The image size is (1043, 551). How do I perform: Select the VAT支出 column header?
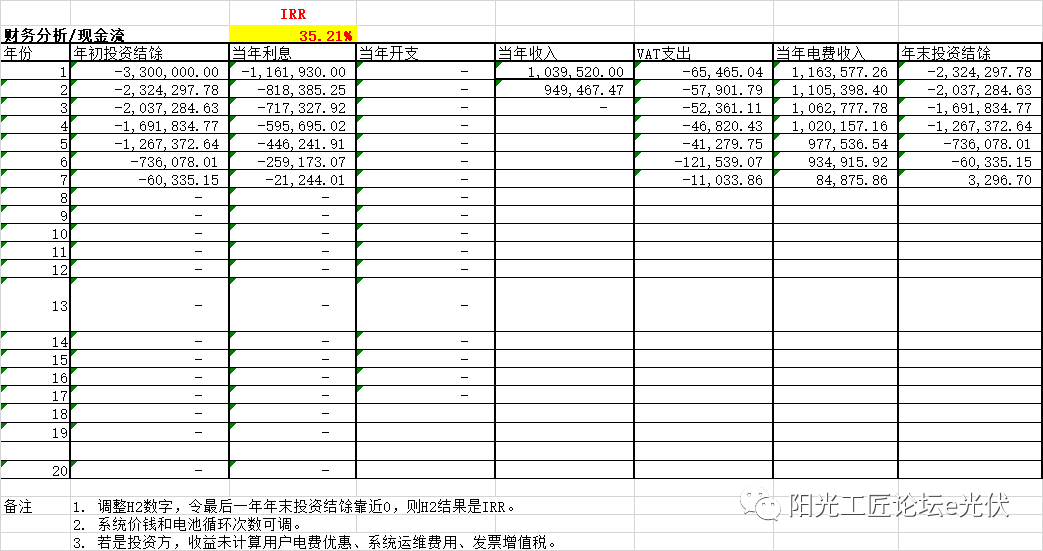703,53
